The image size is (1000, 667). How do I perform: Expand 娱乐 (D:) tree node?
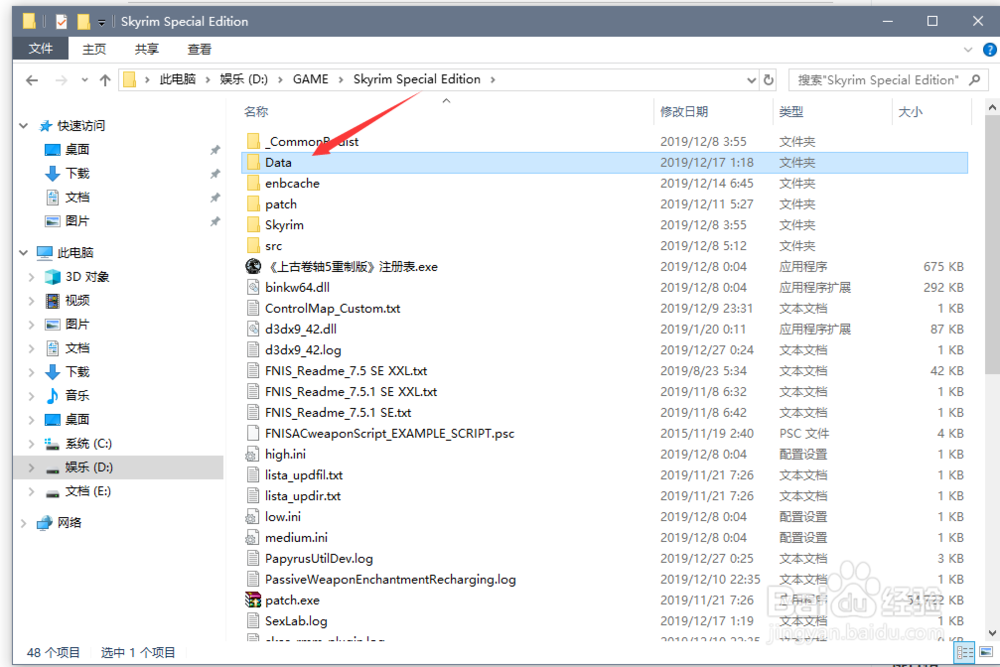click(x=31, y=467)
